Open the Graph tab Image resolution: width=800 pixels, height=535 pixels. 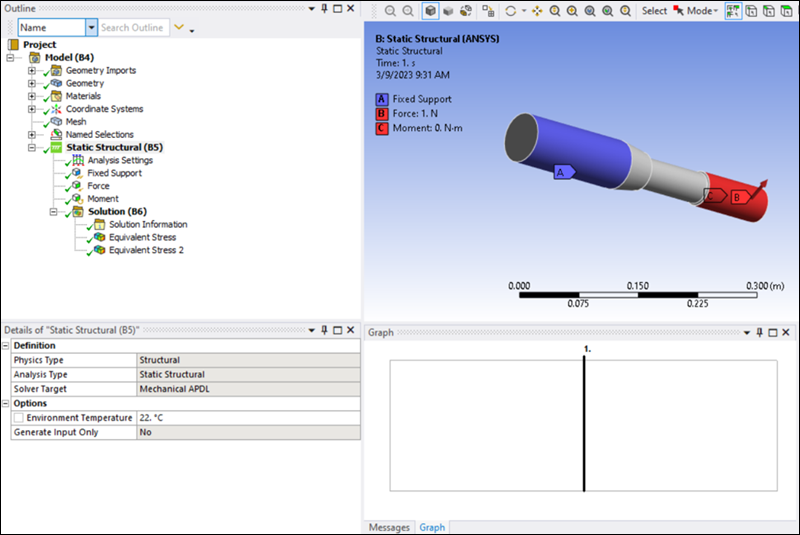pos(432,527)
